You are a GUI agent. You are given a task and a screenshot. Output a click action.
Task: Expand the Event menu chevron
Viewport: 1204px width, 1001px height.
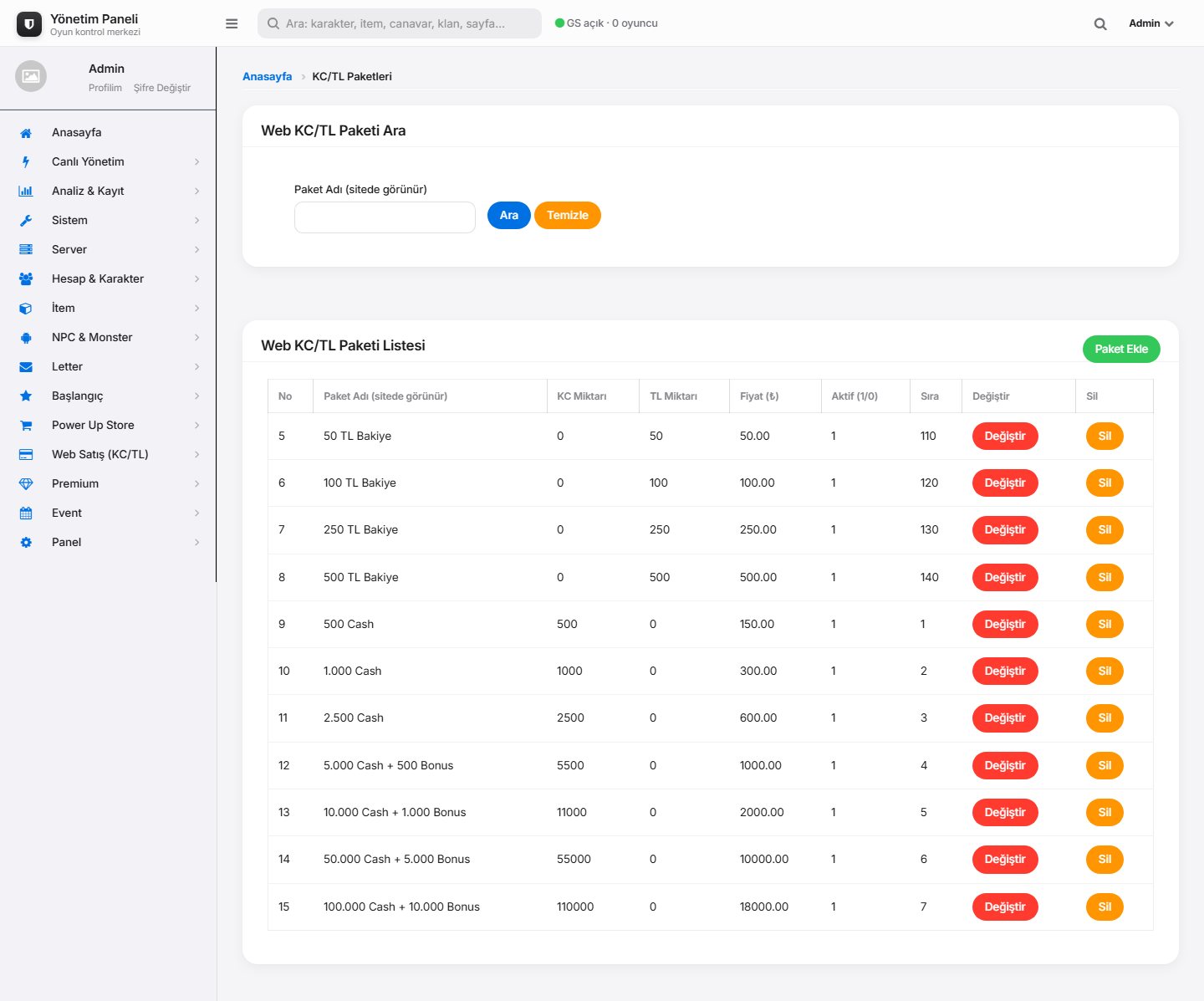[197, 513]
